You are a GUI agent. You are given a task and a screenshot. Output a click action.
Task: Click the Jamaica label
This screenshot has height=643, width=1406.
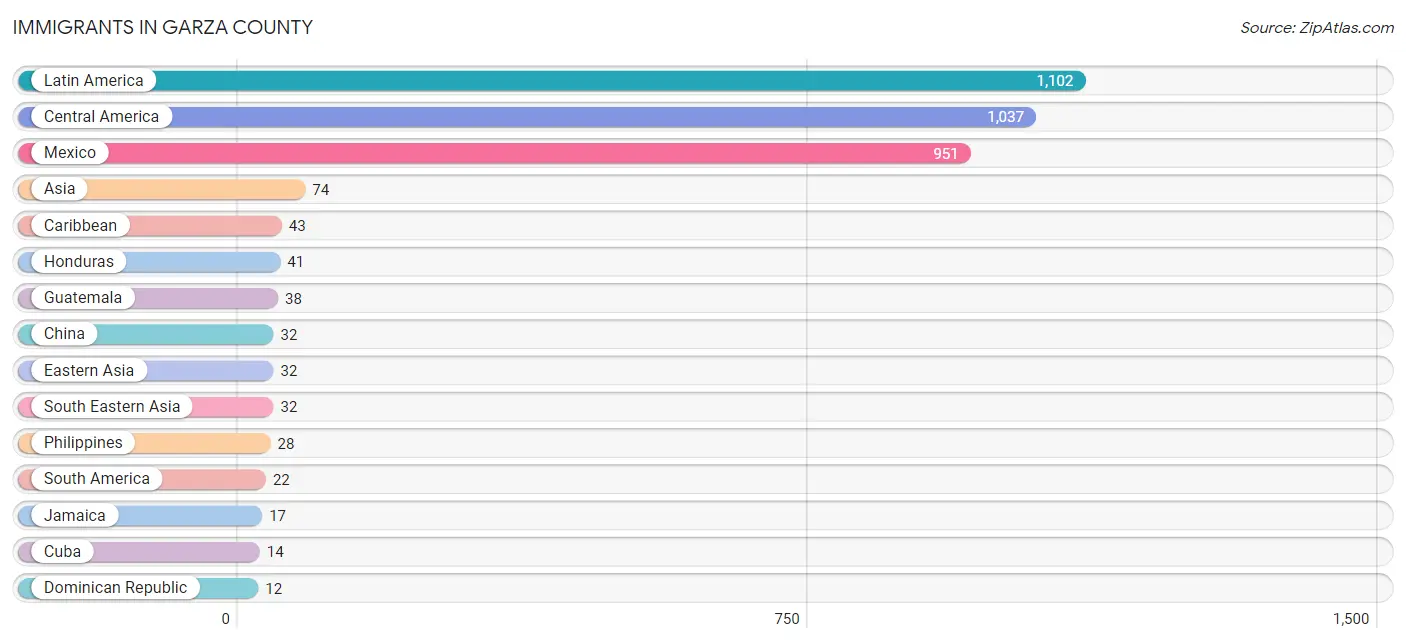pyautogui.click(x=74, y=515)
